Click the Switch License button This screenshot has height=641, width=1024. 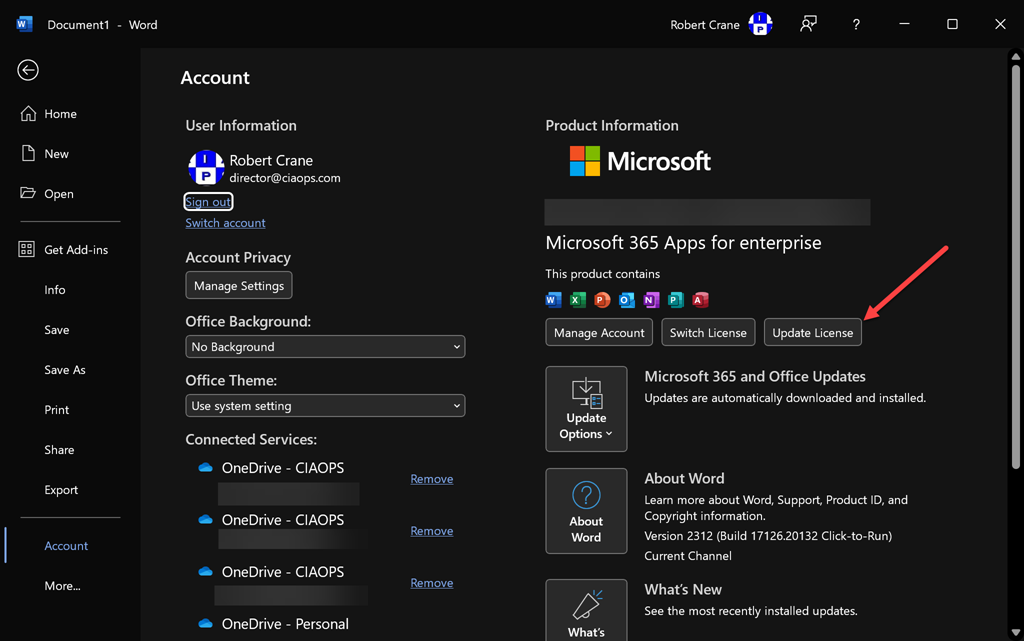(x=708, y=333)
